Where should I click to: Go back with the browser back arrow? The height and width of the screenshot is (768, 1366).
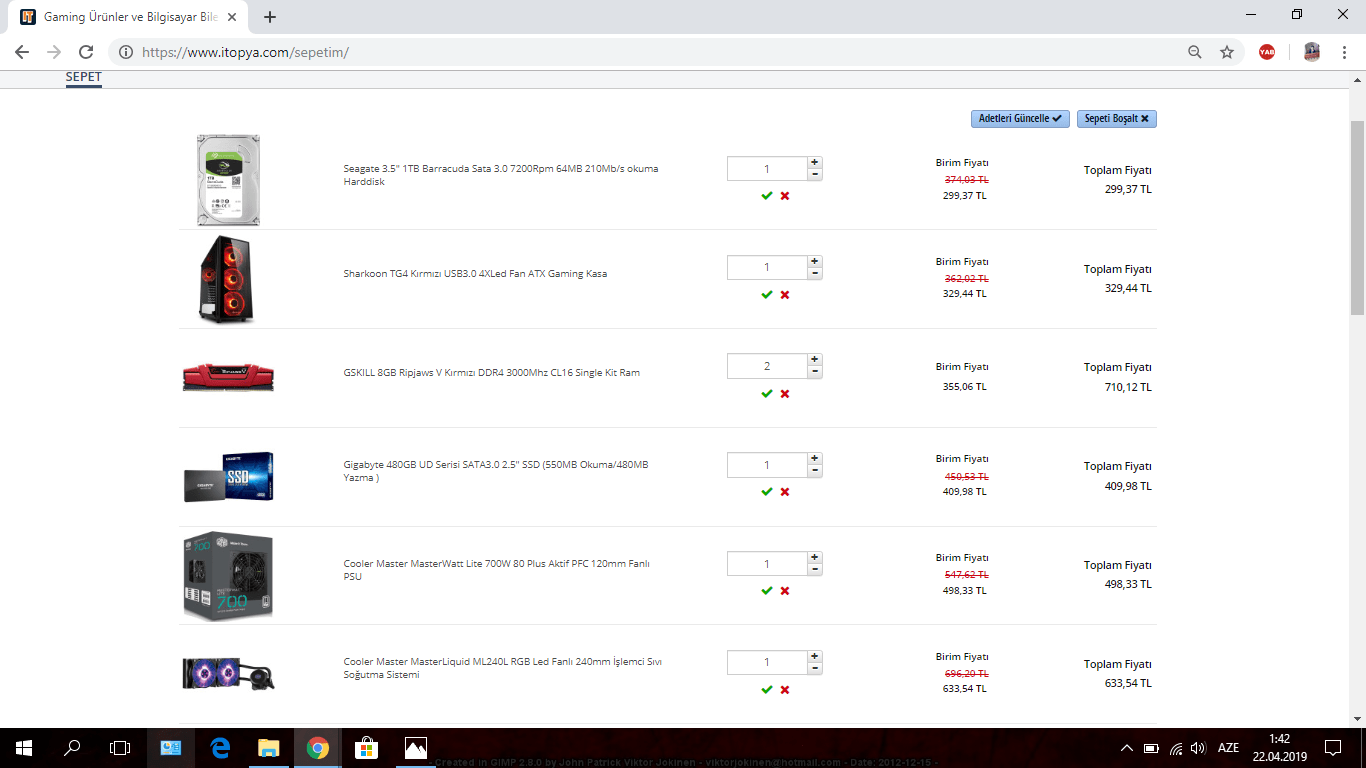(22, 52)
